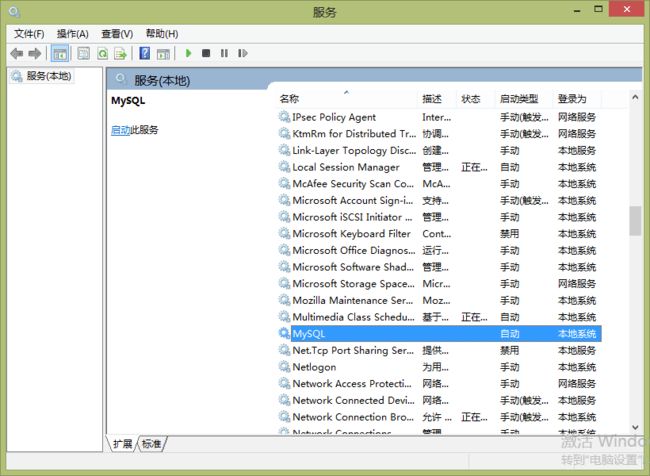Click 正在... status of Local Session Manager
This screenshot has width=650, height=476.
tap(474, 167)
